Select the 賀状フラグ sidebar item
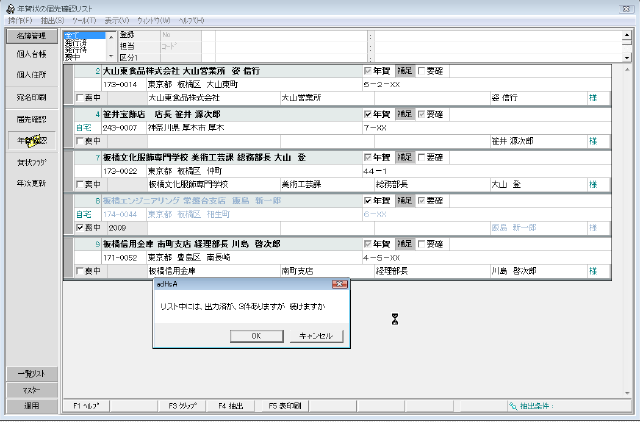Viewport: 640px width, 422px height. (31, 161)
